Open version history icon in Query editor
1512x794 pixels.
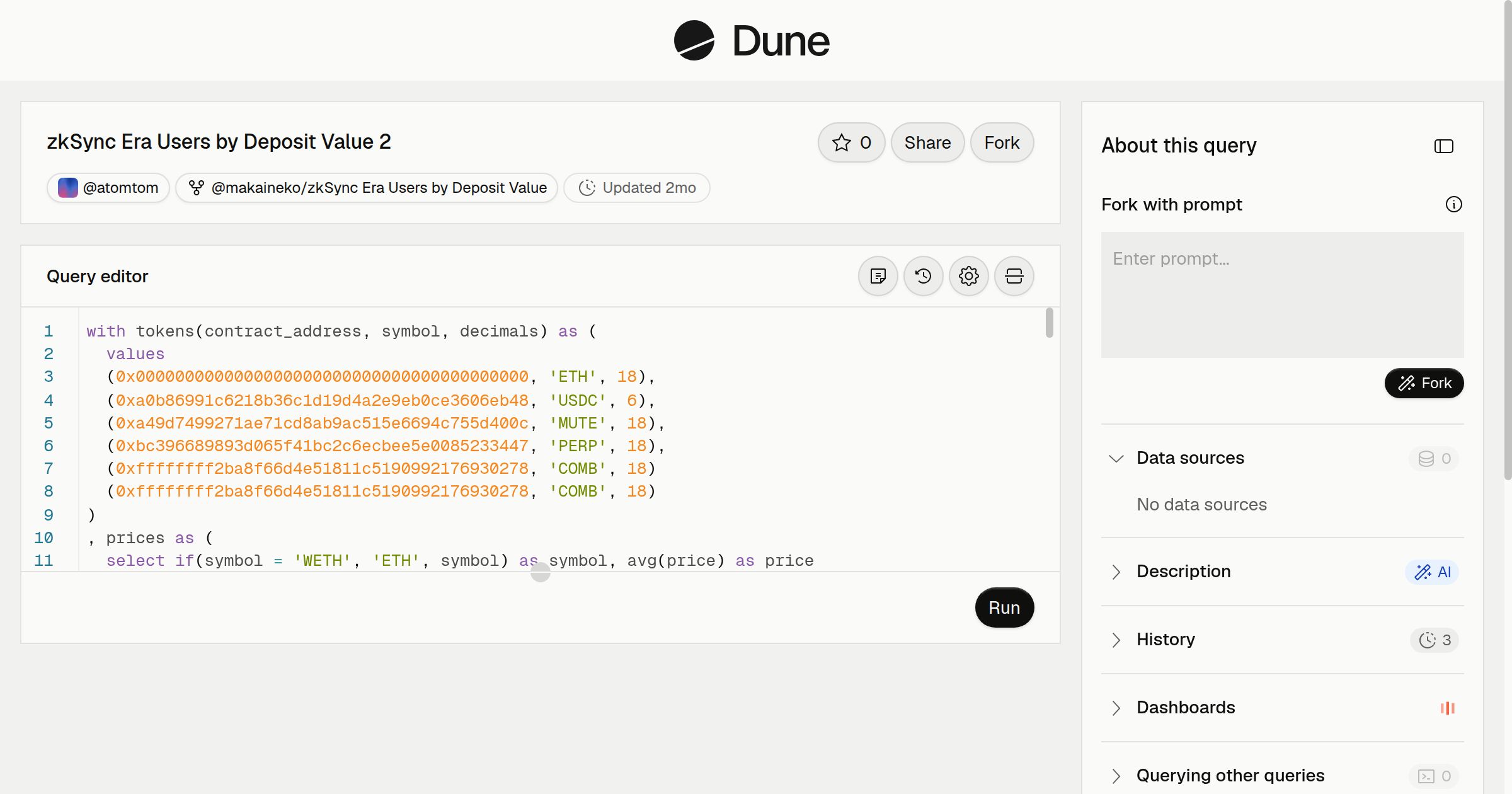pos(924,276)
